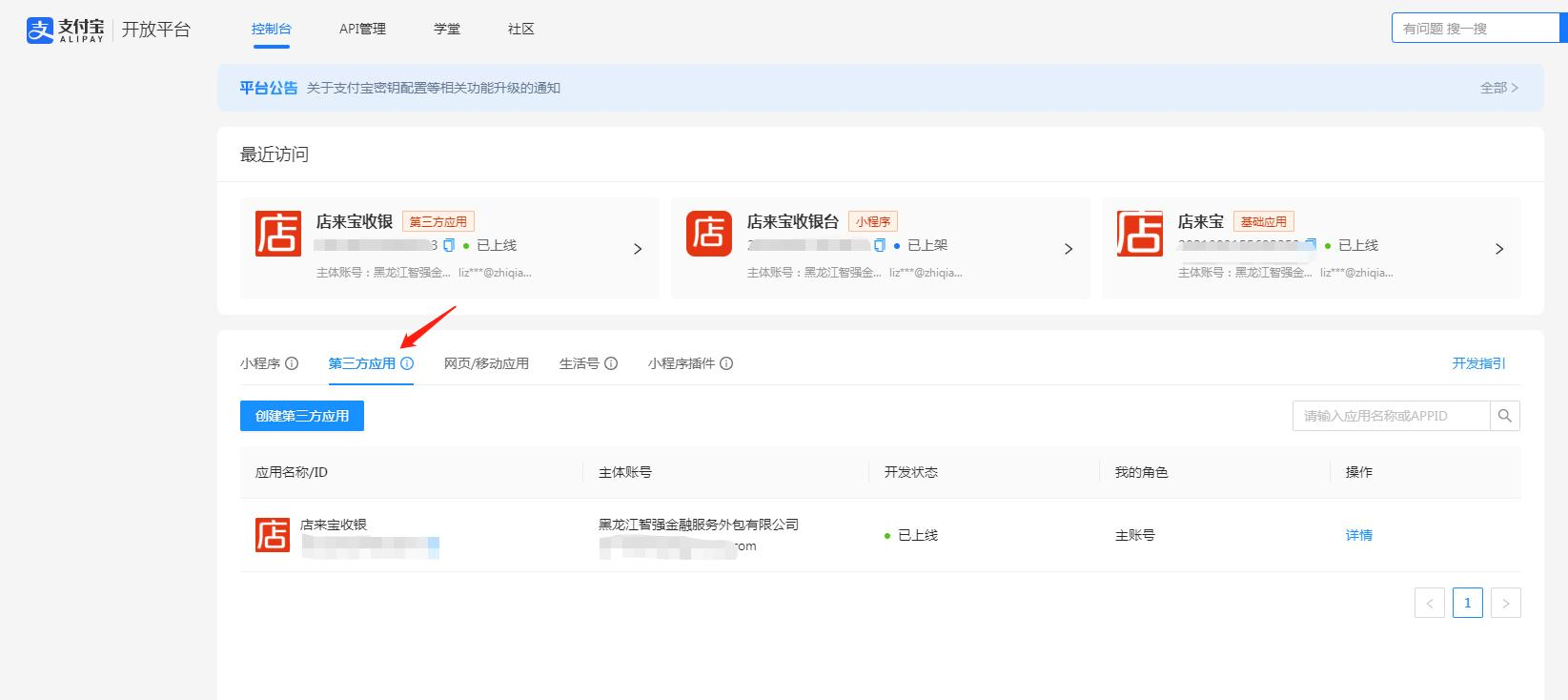
Task: Click info icon next to 生活号 tab
Action: coord(611,363)
